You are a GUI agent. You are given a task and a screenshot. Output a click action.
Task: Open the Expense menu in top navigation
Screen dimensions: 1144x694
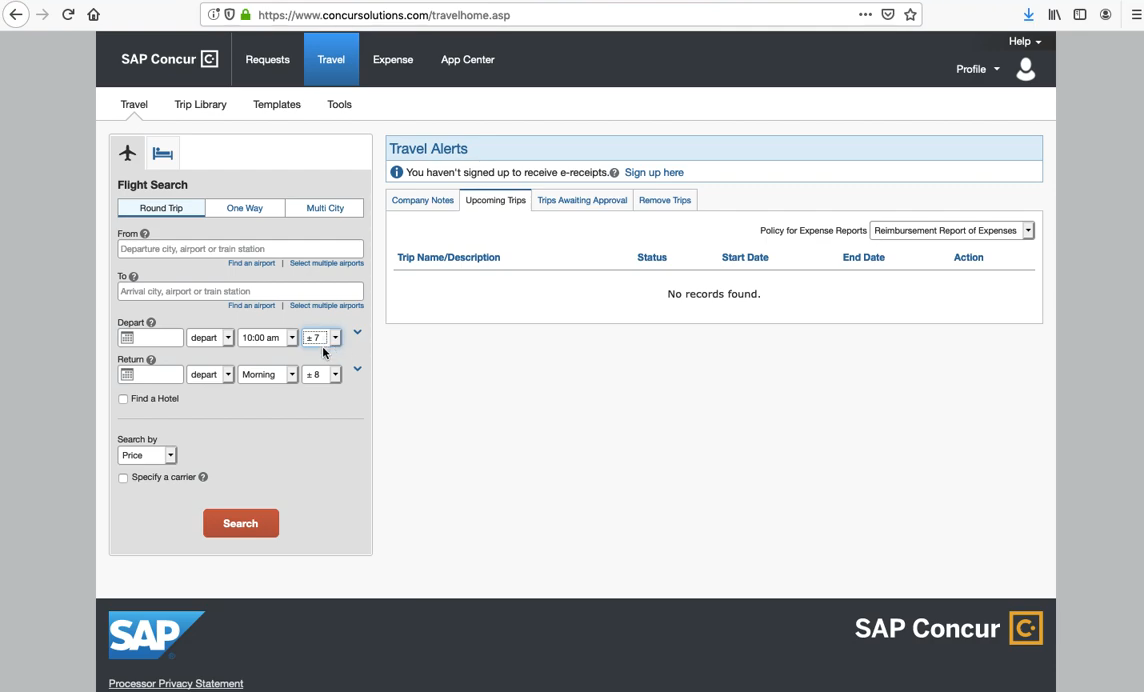pos(392,60)
